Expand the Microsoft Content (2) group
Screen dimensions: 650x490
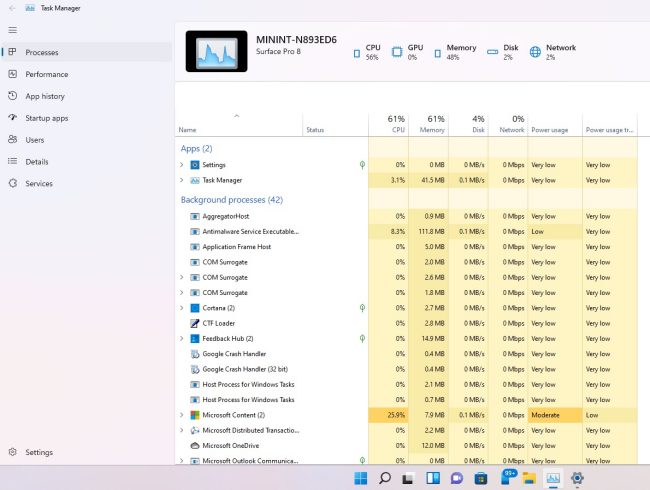[x=181, y=414]
